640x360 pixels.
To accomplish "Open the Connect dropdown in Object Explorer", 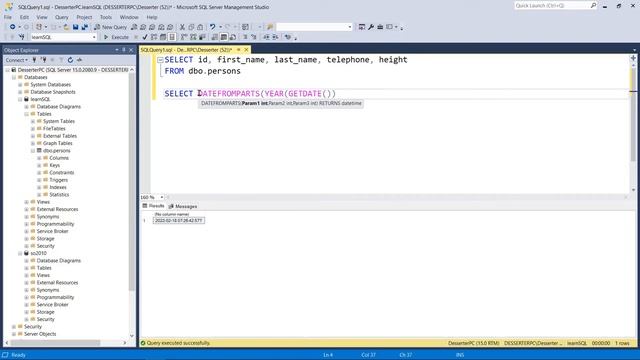I will (x=17, y=60).
